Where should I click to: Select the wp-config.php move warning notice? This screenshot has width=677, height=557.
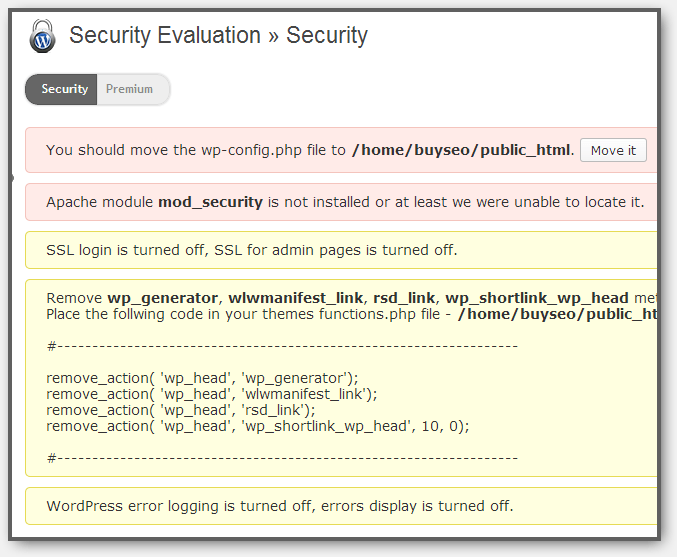click(341, 150)
